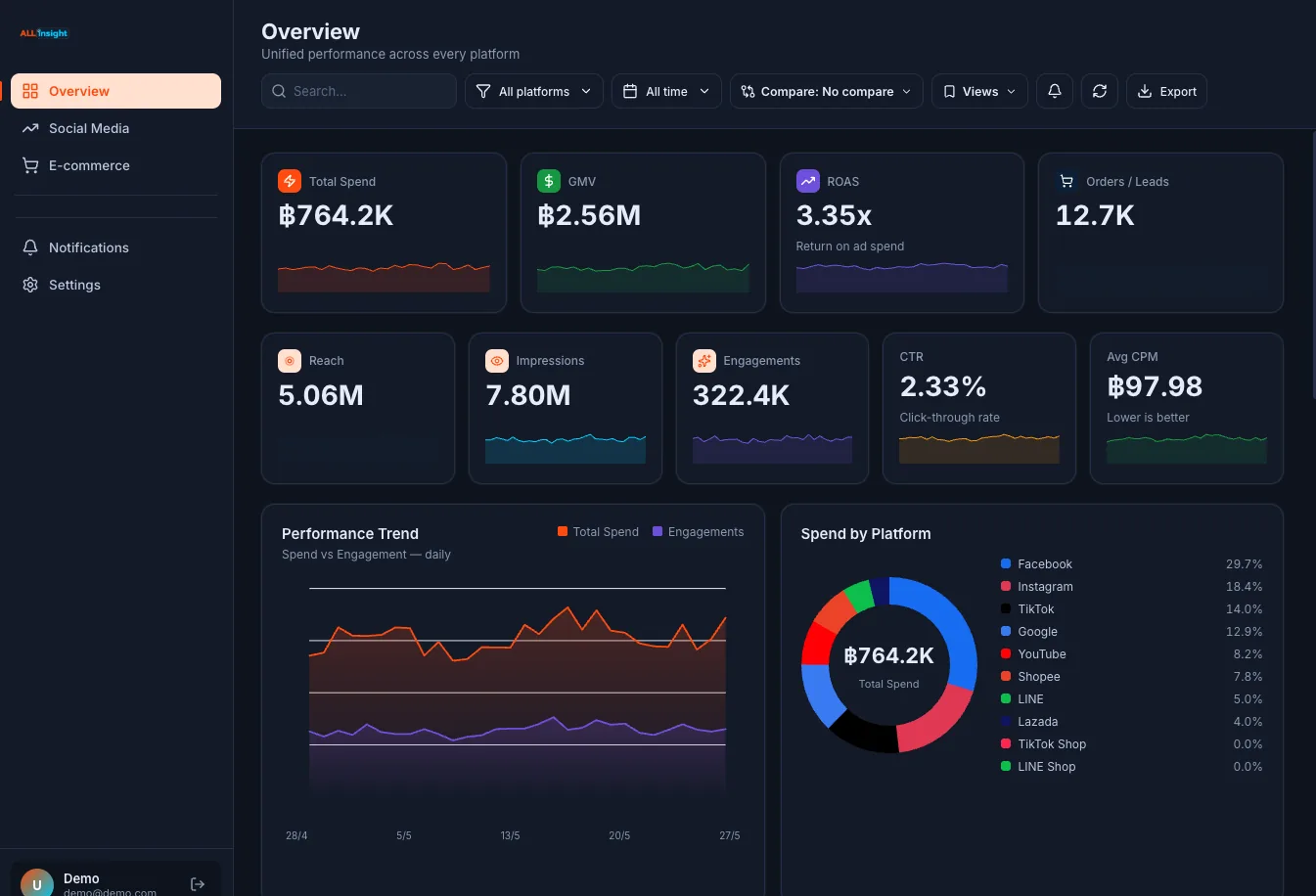Click the Orders / Leads value 12.7K
This screenshot has width=1316, height=896.
[x=1095, y=215]
